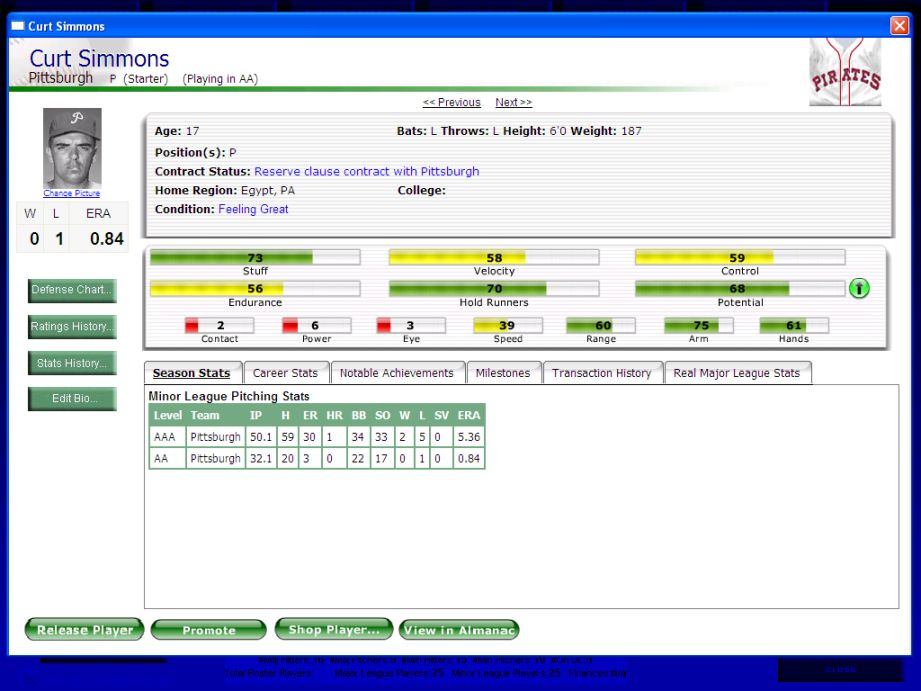The height and width of the screenshot is (691, 921).
Task: Click Home Region Egypt, PA text
Action: [225, 190]
